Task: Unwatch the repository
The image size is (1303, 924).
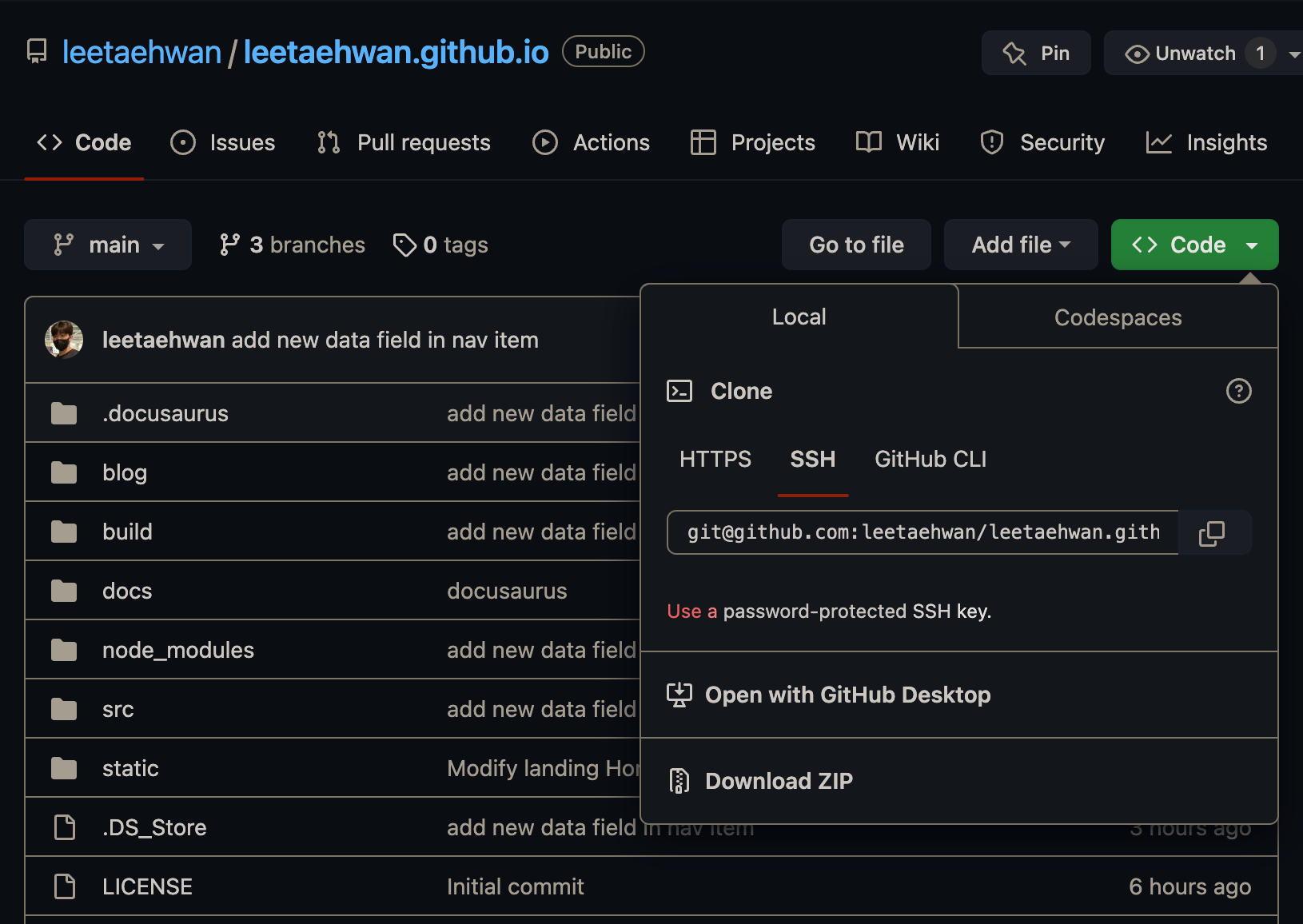Action: [1181, 54]
